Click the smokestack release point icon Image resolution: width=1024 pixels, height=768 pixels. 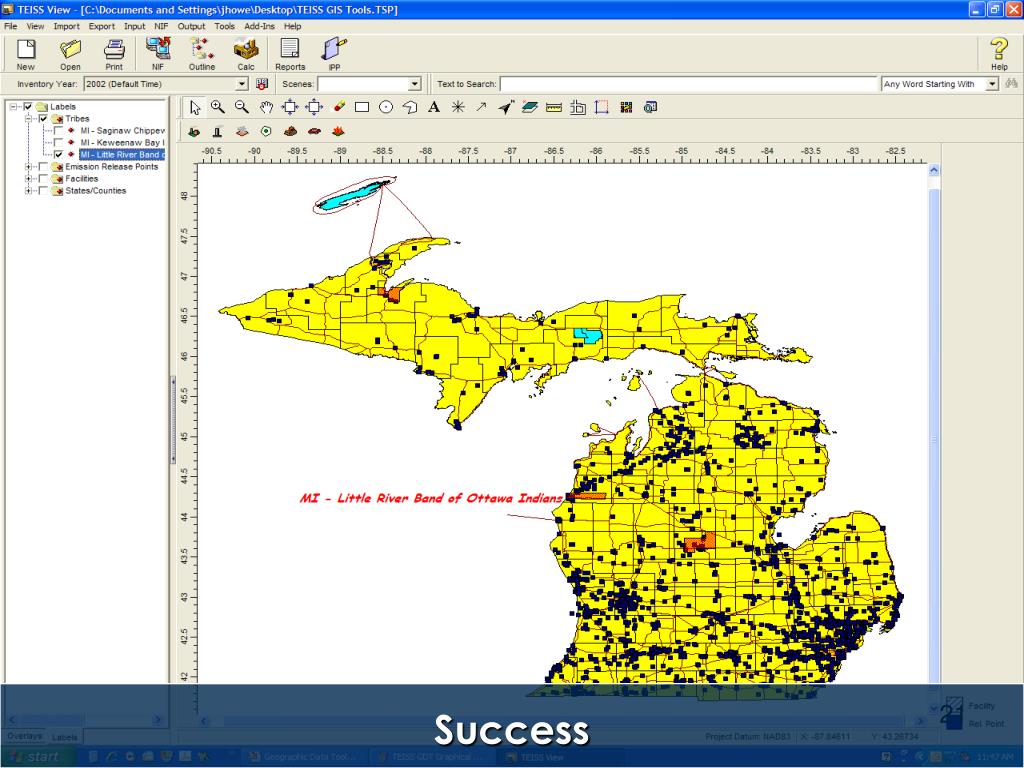tap(217, 131)
